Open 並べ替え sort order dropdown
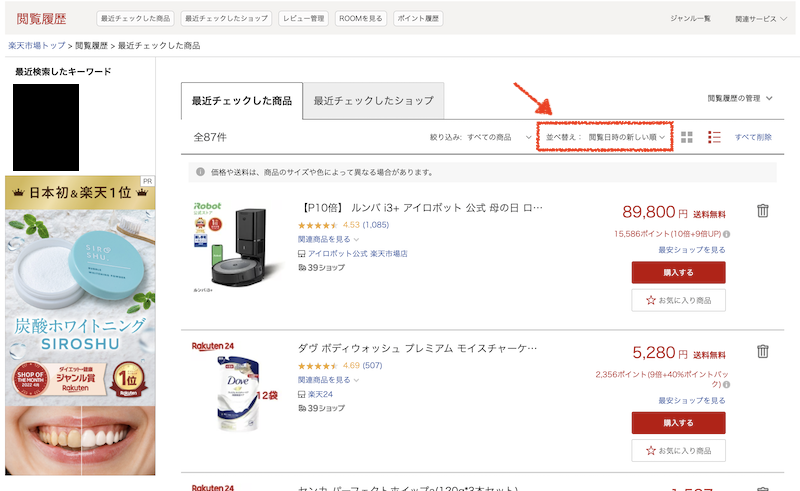The width and height of the screenshot is (800, 491). point(605,137)
